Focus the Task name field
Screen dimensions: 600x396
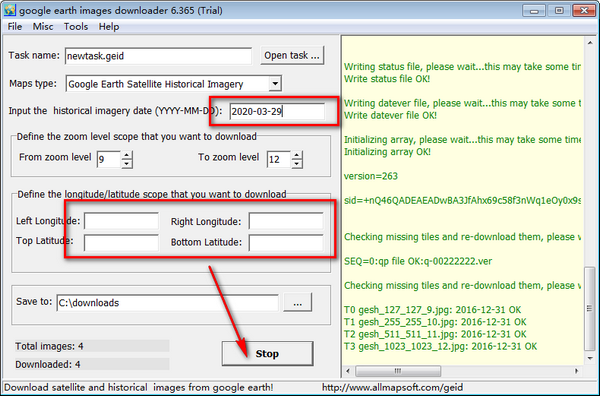158,56
